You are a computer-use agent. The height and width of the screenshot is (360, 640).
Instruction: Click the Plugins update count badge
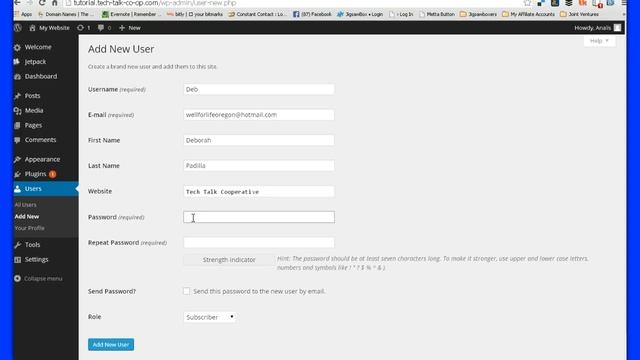coord(53,174)
